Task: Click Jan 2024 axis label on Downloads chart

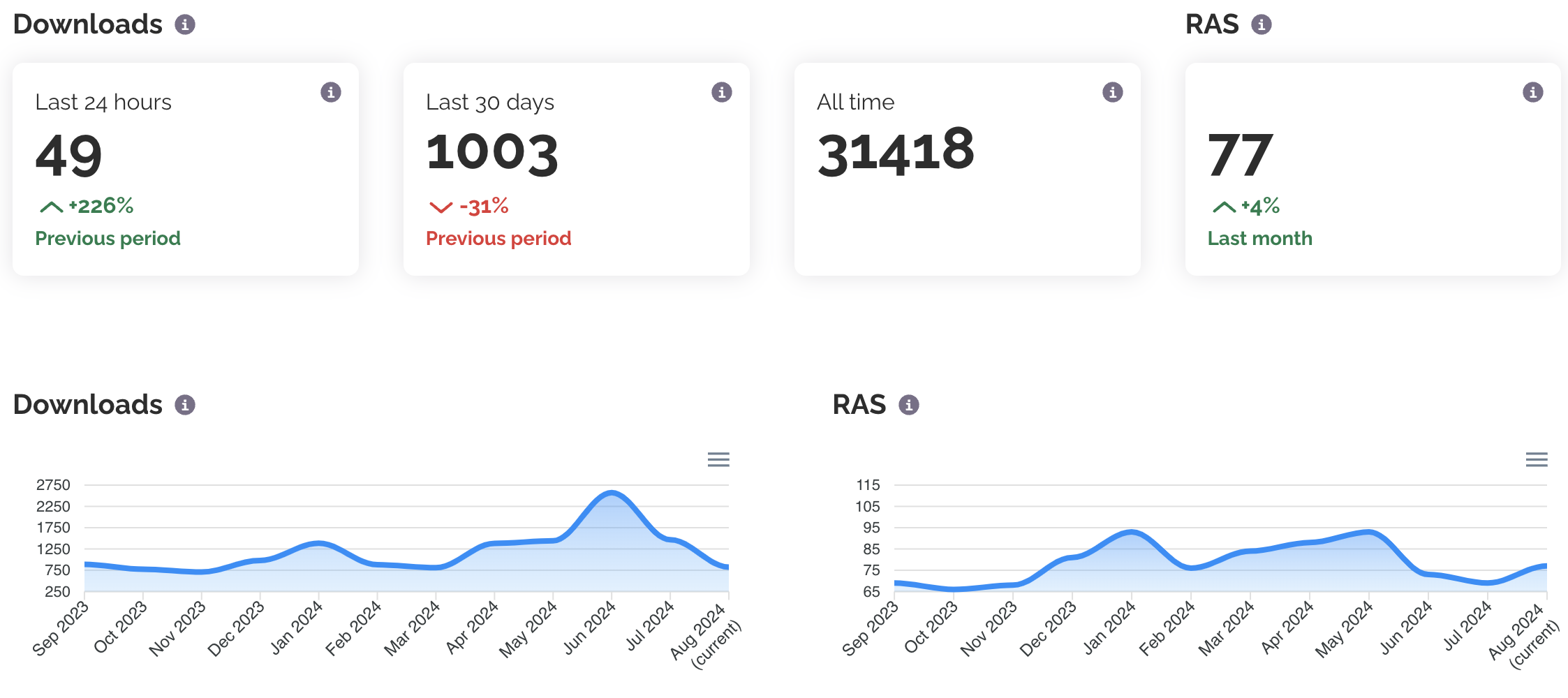Action: (297, 628)
